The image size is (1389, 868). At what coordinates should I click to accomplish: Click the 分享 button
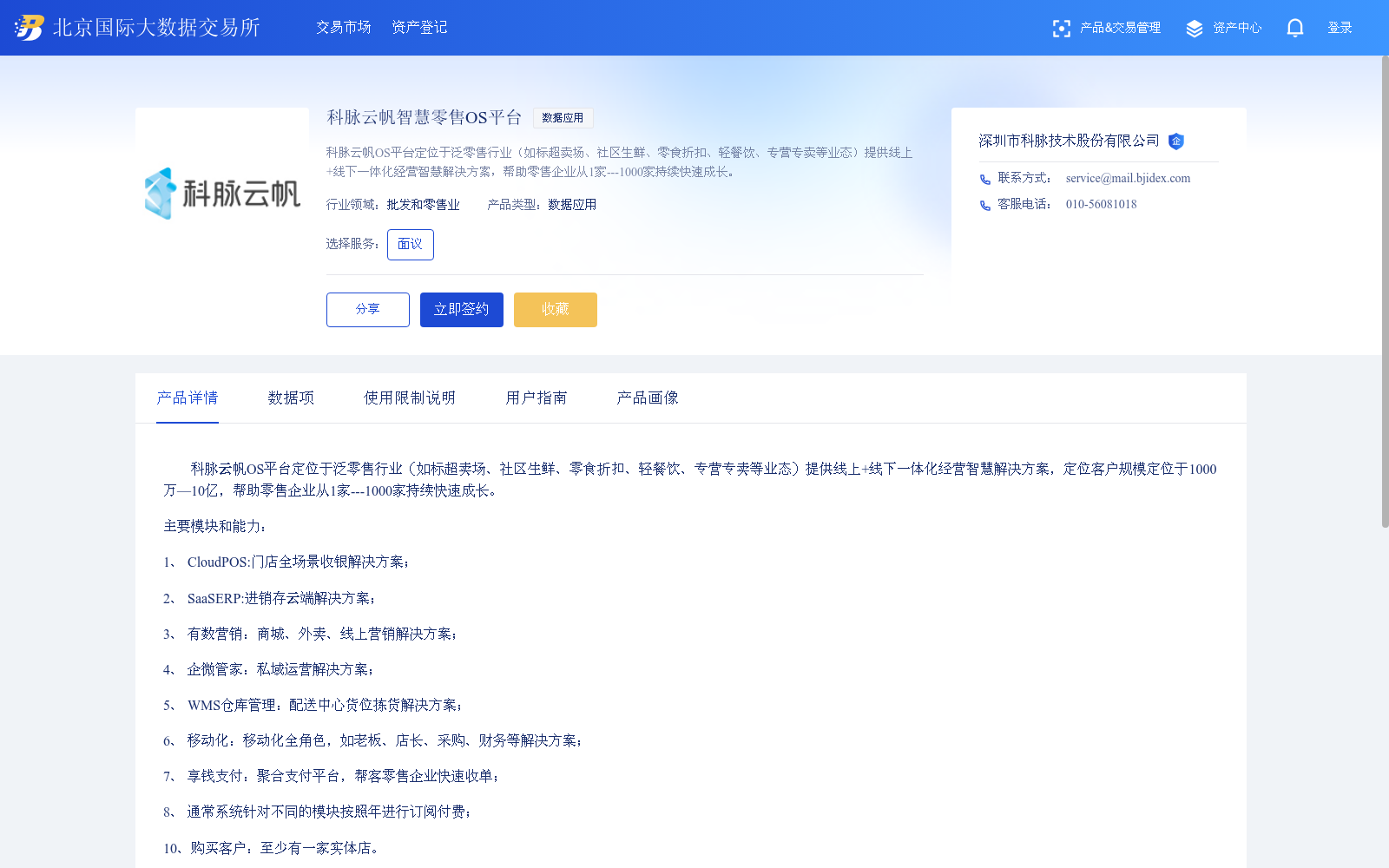368,310
